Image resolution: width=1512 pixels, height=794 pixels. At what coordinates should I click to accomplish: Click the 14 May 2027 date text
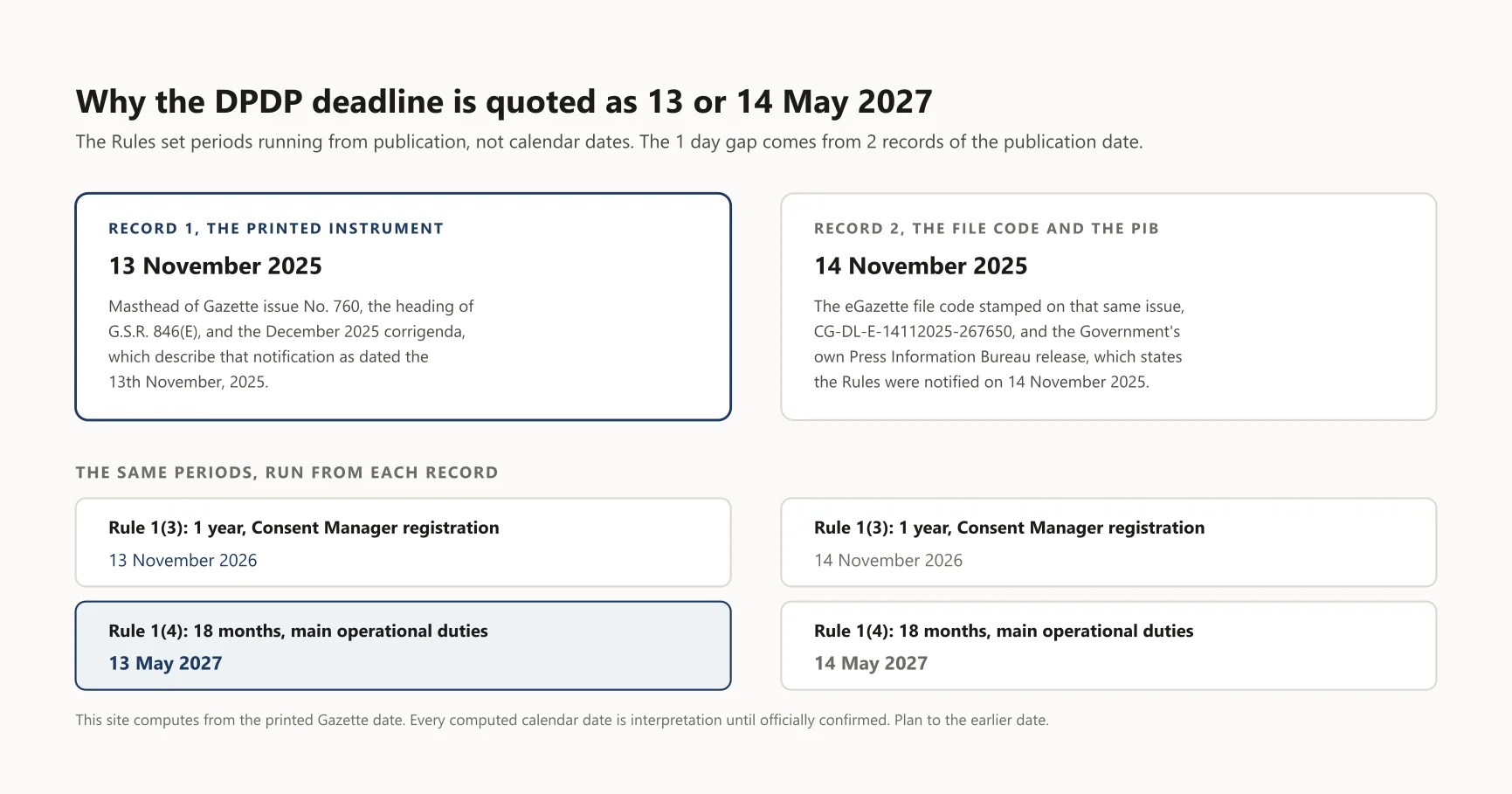pyautogui.click(x=871, y=663)
